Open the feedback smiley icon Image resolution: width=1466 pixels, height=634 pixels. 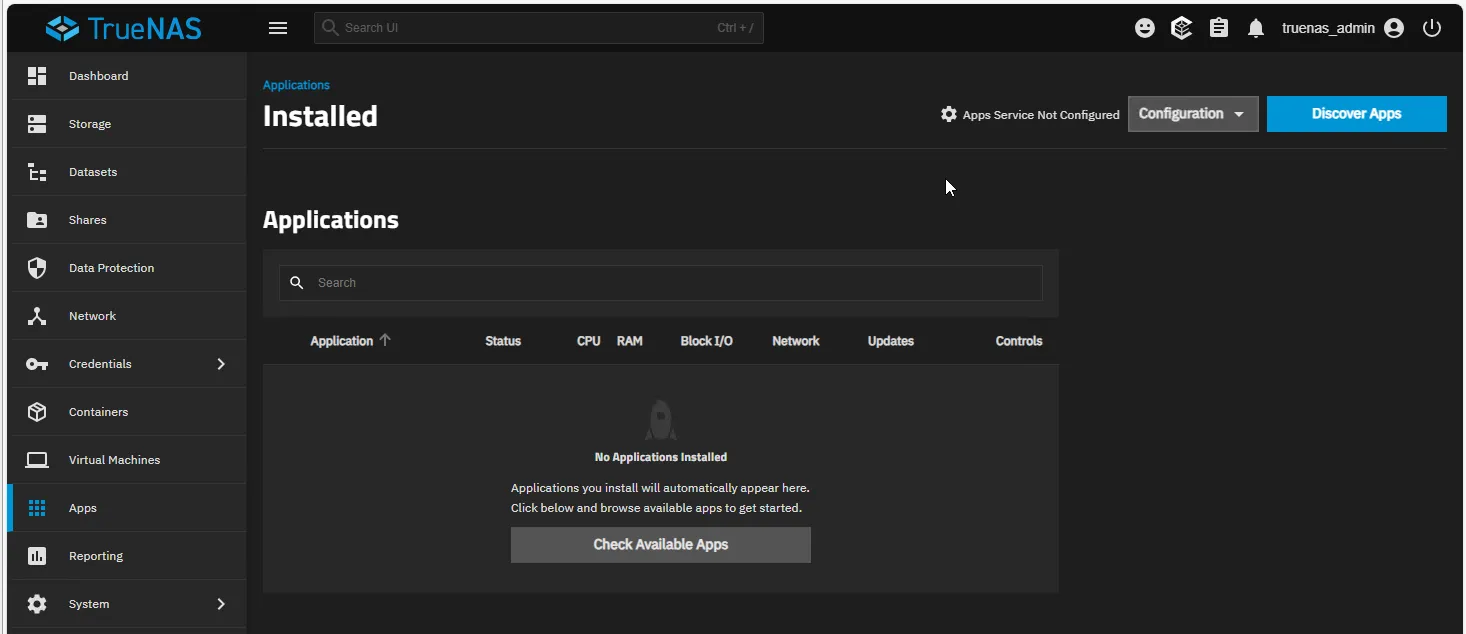(1145, 28)
